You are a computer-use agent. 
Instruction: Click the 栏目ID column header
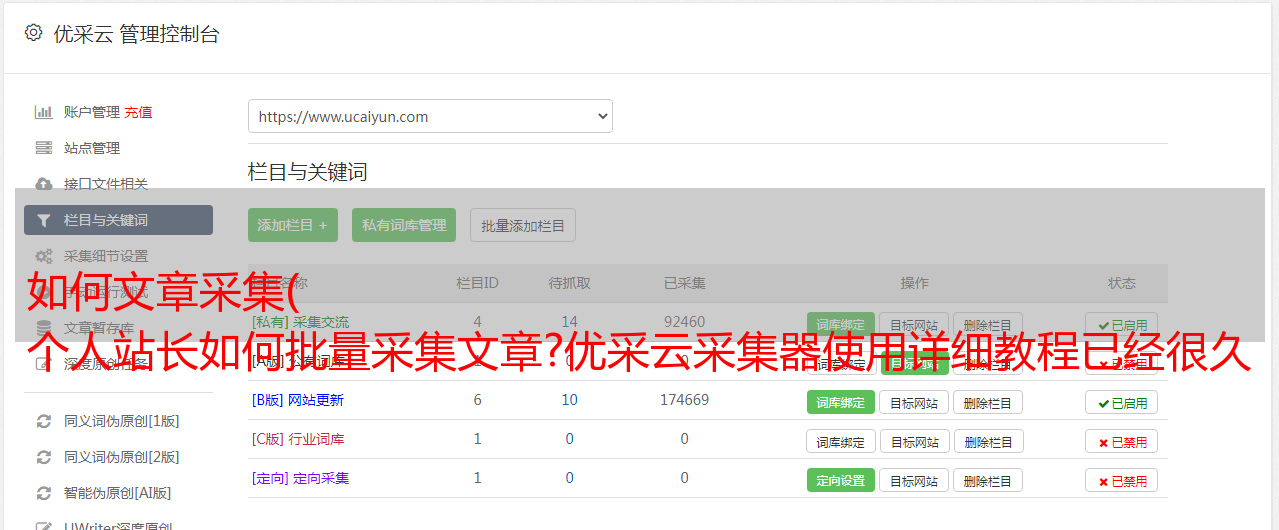tap(477, 283)
